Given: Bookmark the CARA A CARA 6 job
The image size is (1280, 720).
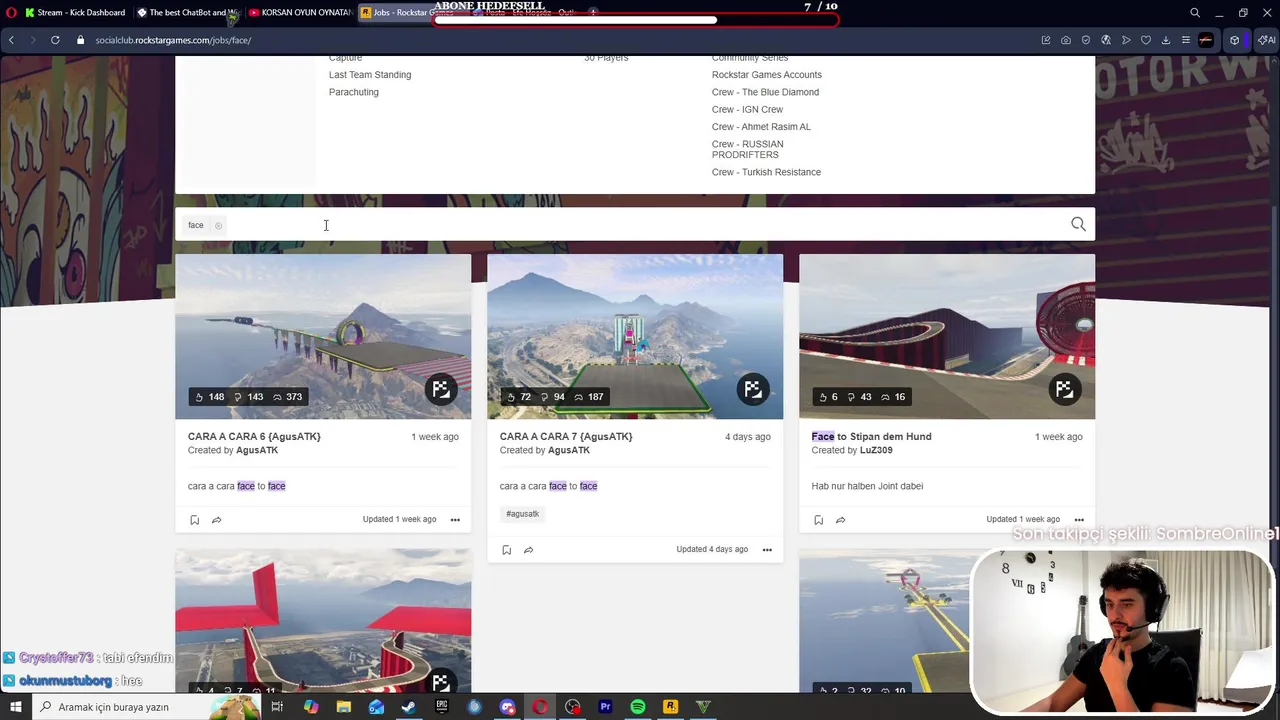Looking at the screenshot, I should tap(195, 520).
